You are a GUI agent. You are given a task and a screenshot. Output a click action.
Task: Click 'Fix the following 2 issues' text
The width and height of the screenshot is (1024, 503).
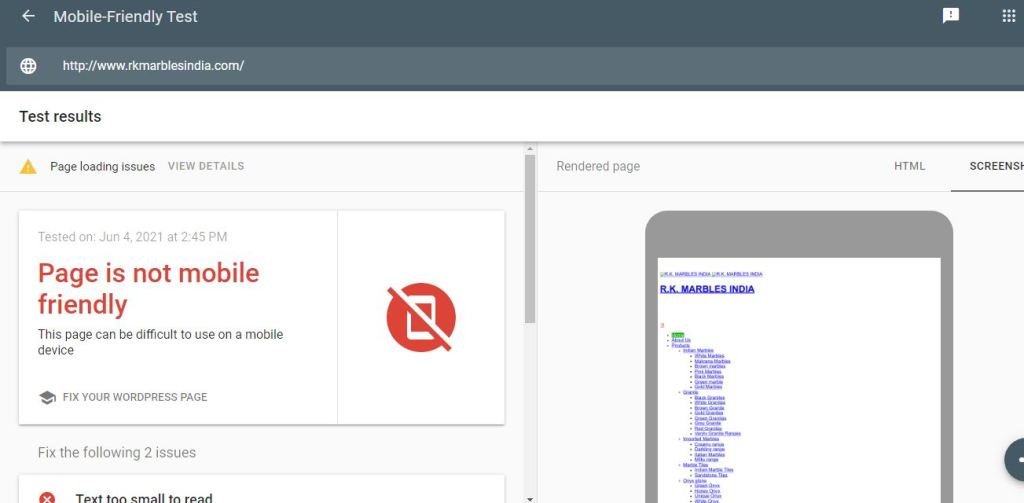pos(117,452)
